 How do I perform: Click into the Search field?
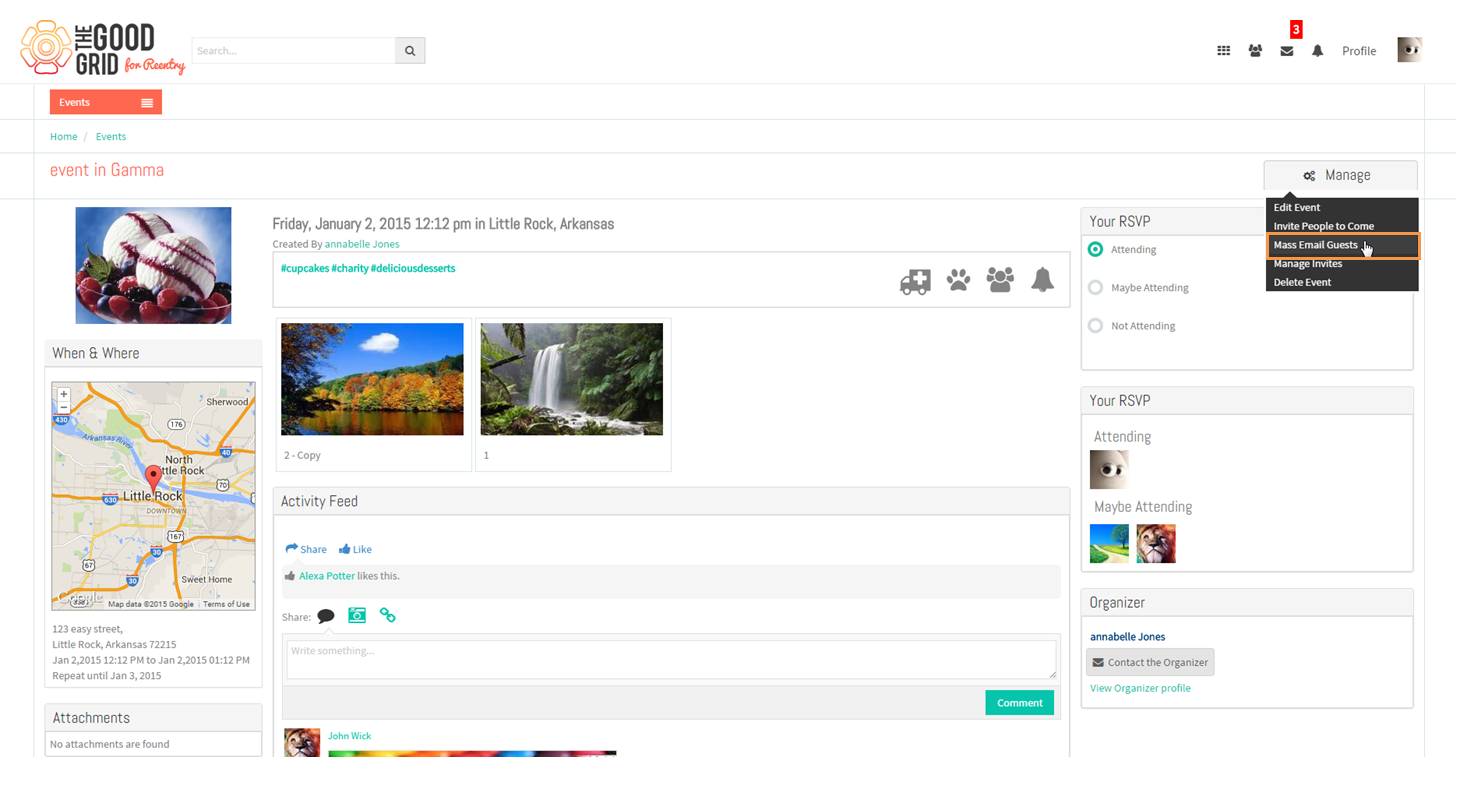[294, 50]
